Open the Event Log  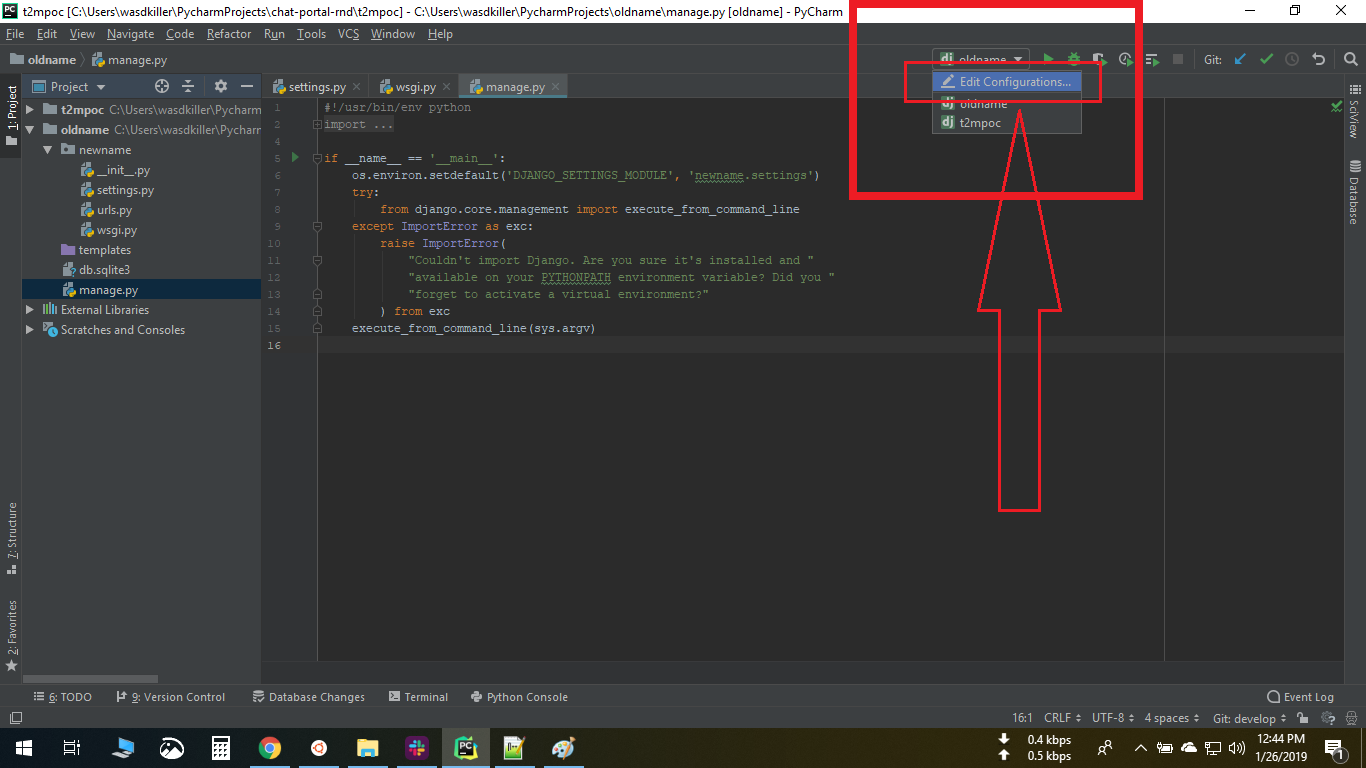point(1300,697)
